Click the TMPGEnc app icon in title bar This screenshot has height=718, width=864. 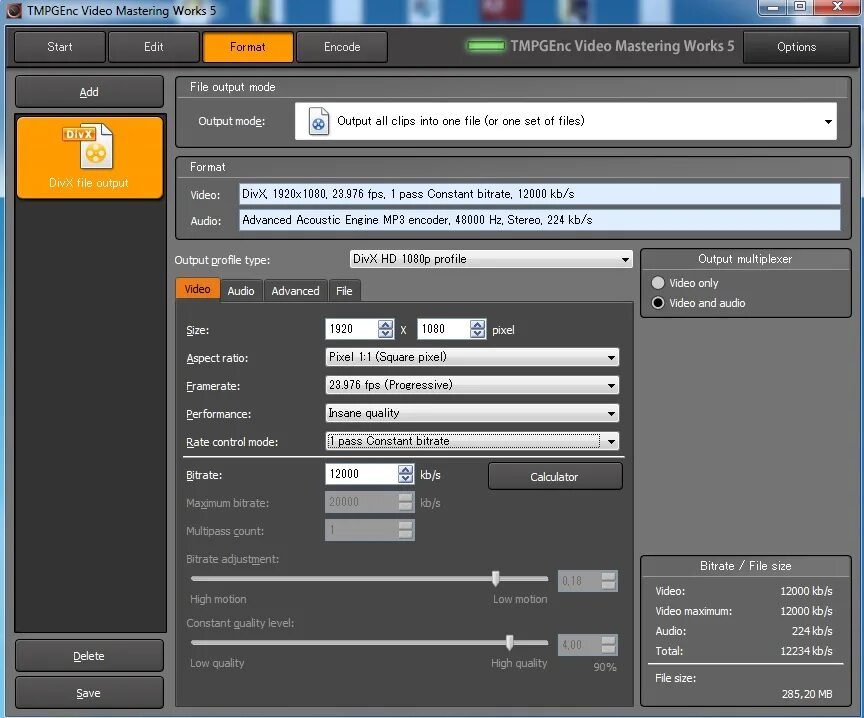[x=13, y=10]
